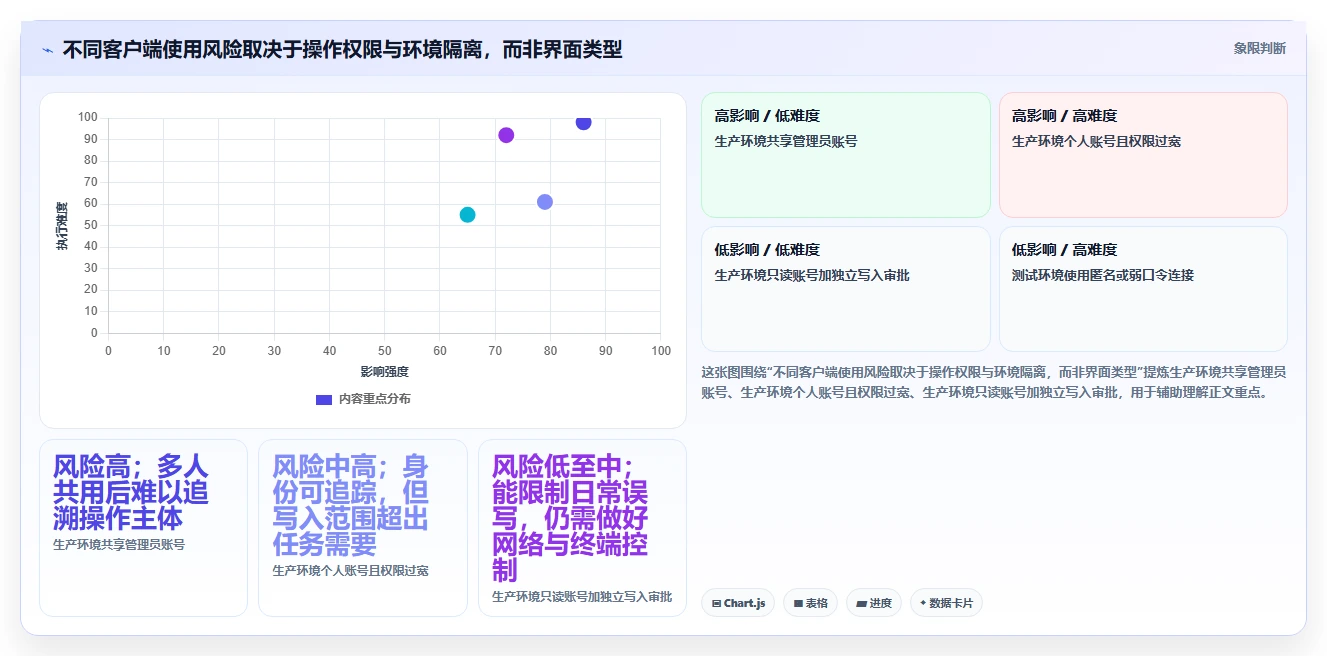Click the Chart.js chip
This screenshot has height=656, width=1327.
click(x=738, y=603)
